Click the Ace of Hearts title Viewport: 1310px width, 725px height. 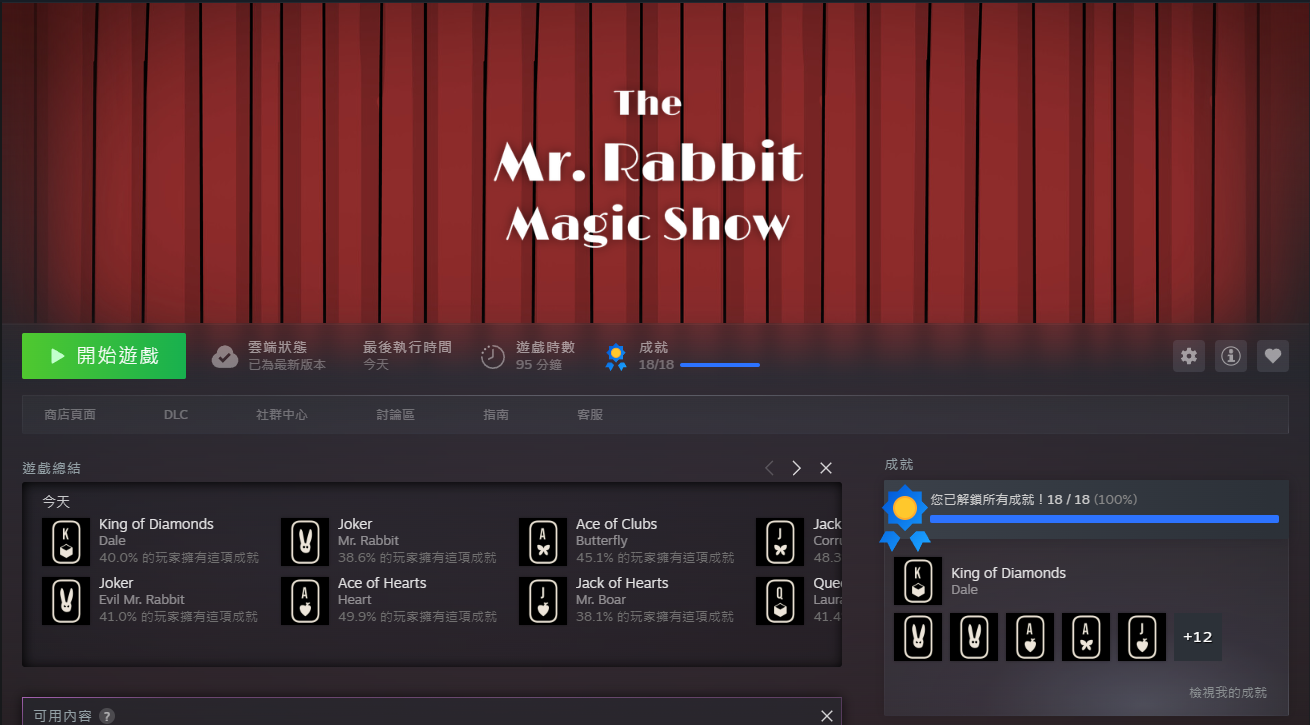[382, 583]
